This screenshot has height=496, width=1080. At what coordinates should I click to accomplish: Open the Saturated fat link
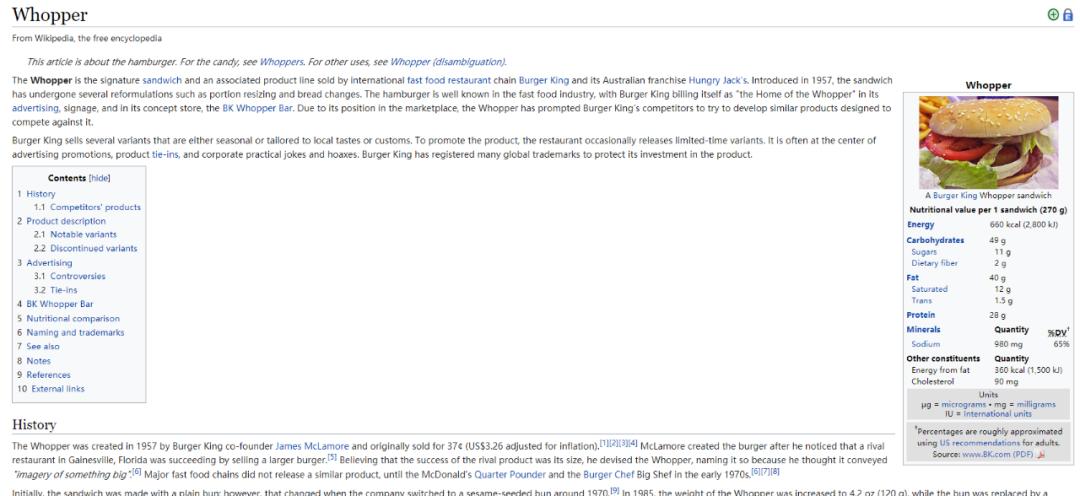tap(929, 289)
